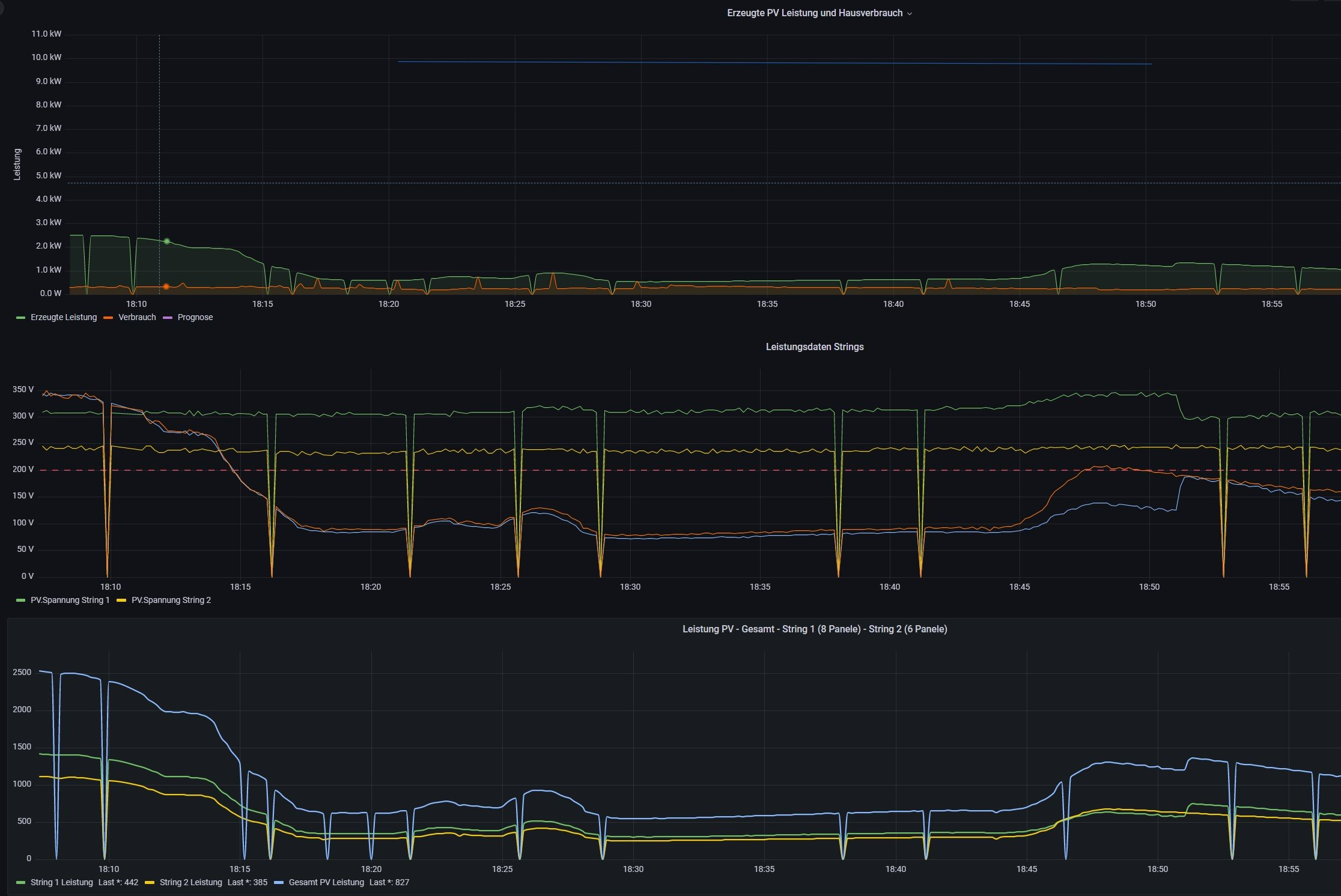
Task: Show only the 'String 1 Leistung' series
Action: click(x=61, y=882)
